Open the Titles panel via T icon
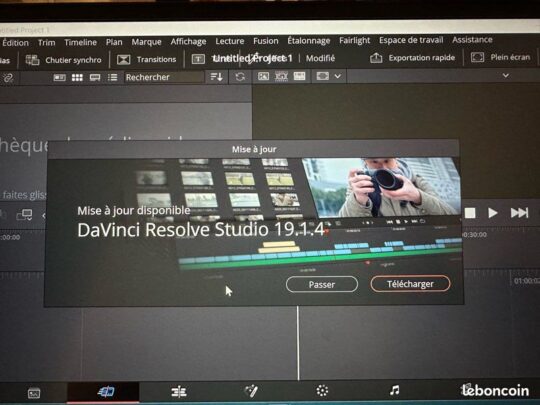The image size is (540, 405). tap(198, 59)
